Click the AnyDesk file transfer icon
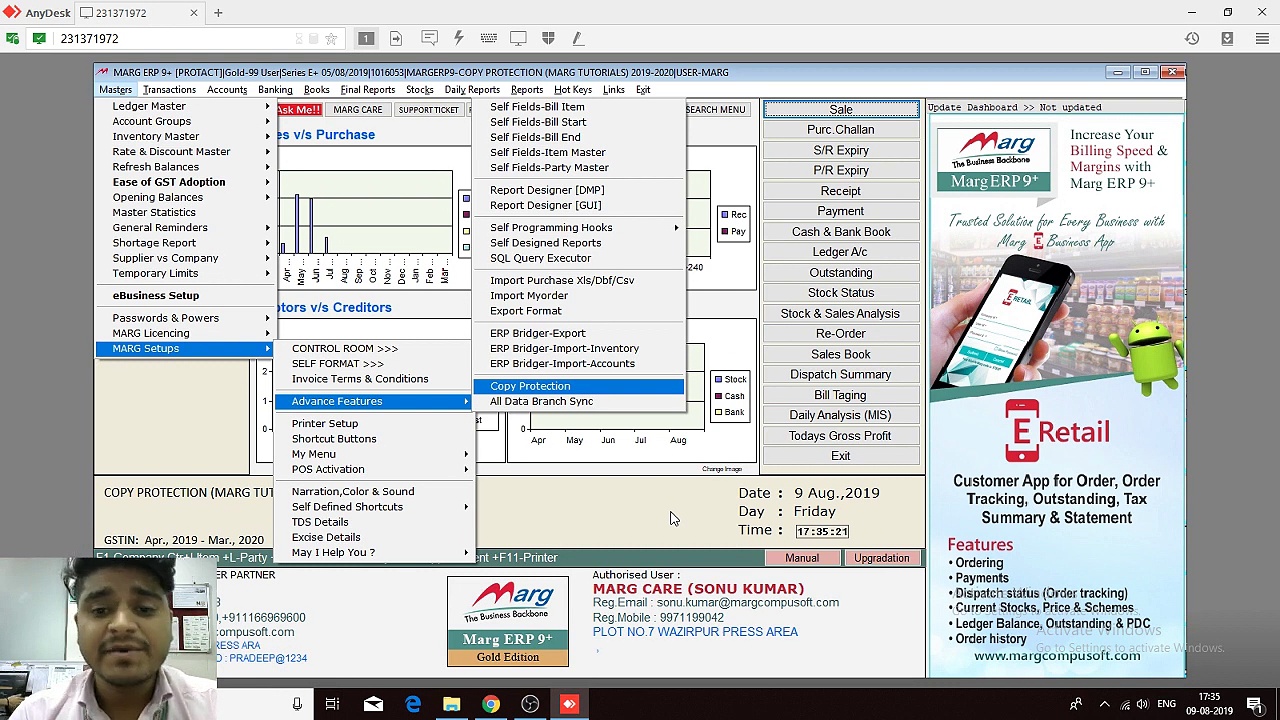1280x720 pixels. [396, 38]
